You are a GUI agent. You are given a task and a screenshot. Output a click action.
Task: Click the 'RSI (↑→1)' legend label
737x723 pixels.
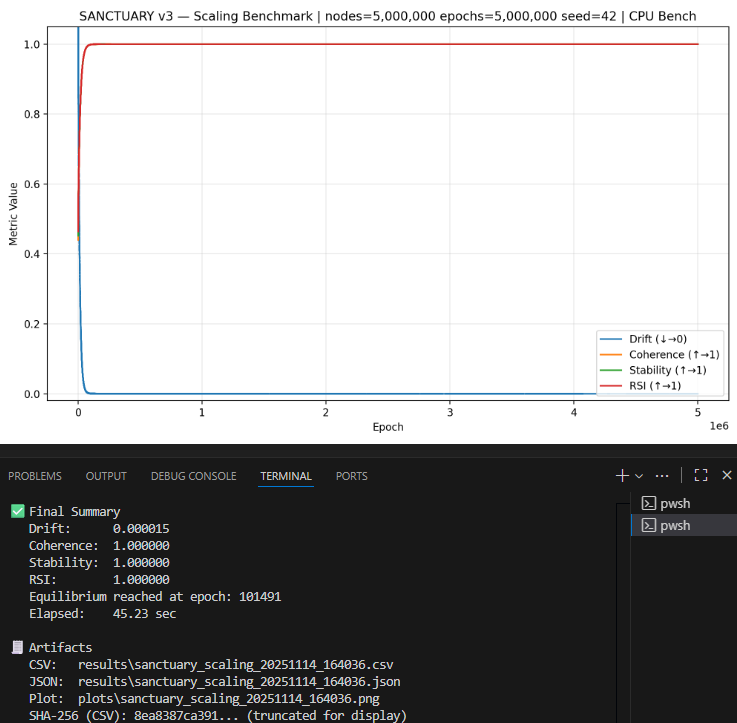pos(655,385)
